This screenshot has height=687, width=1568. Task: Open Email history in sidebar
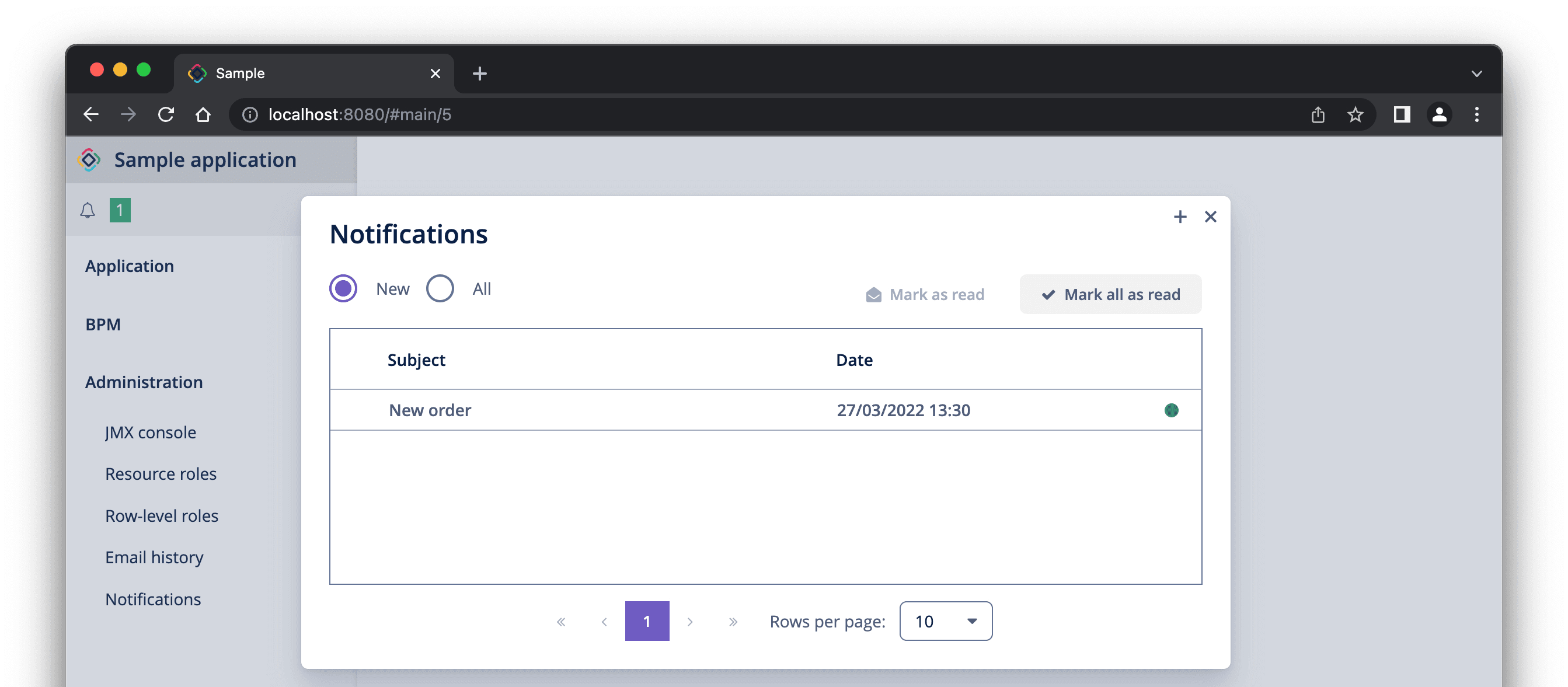(x=154, y=557)
